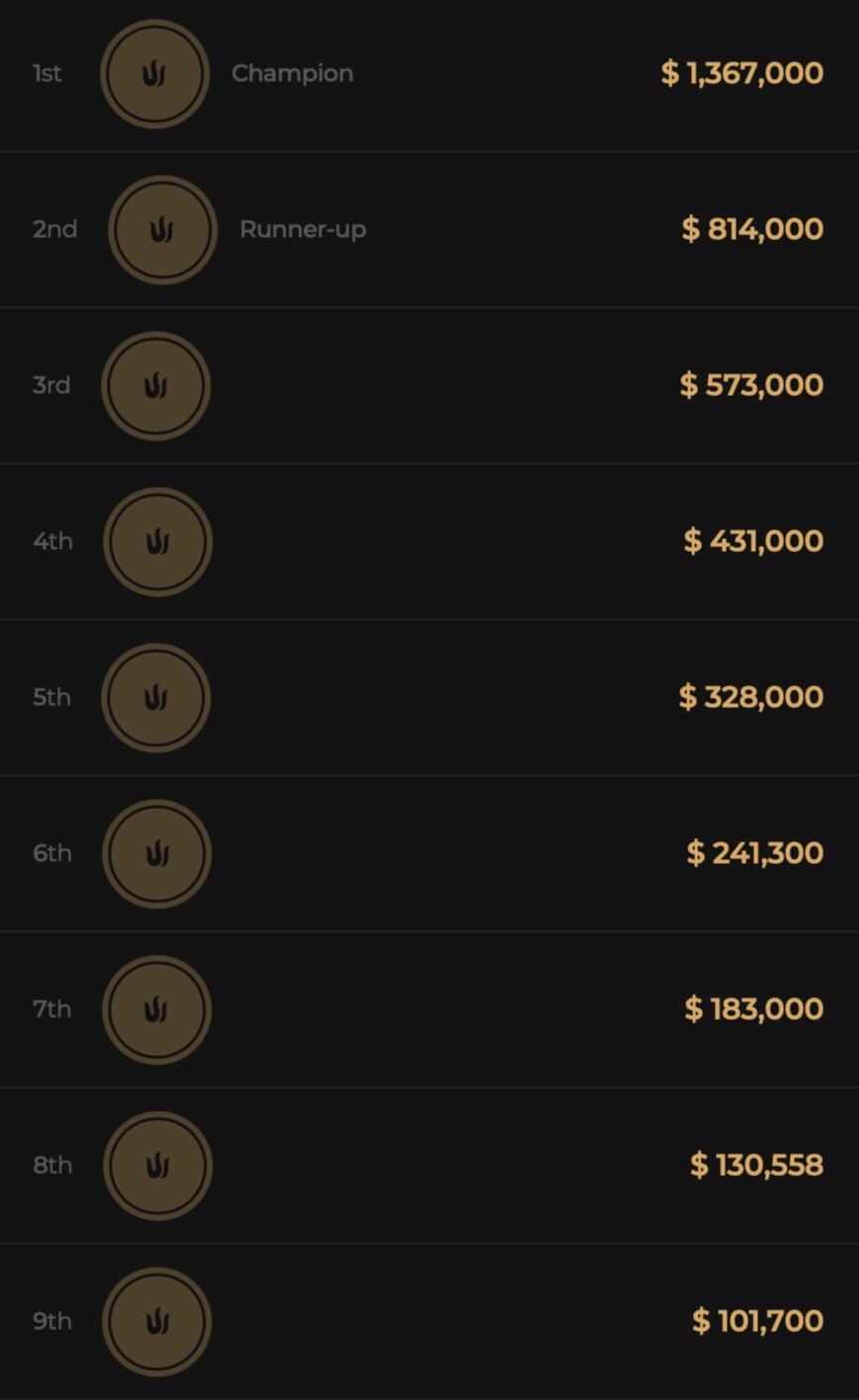
Task: Select the 9th place avatar icon
Action: point(157,1322)
